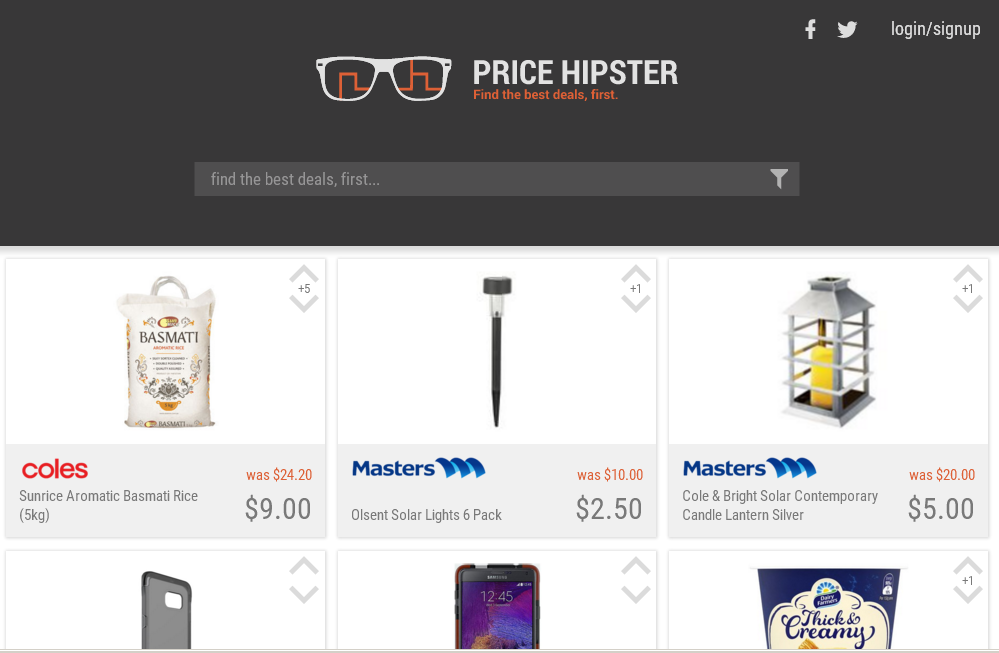The height and width of the screenshot is (653, 999).
Task: Click the filter funnel in search bar
Action: (x=779, y=179)
